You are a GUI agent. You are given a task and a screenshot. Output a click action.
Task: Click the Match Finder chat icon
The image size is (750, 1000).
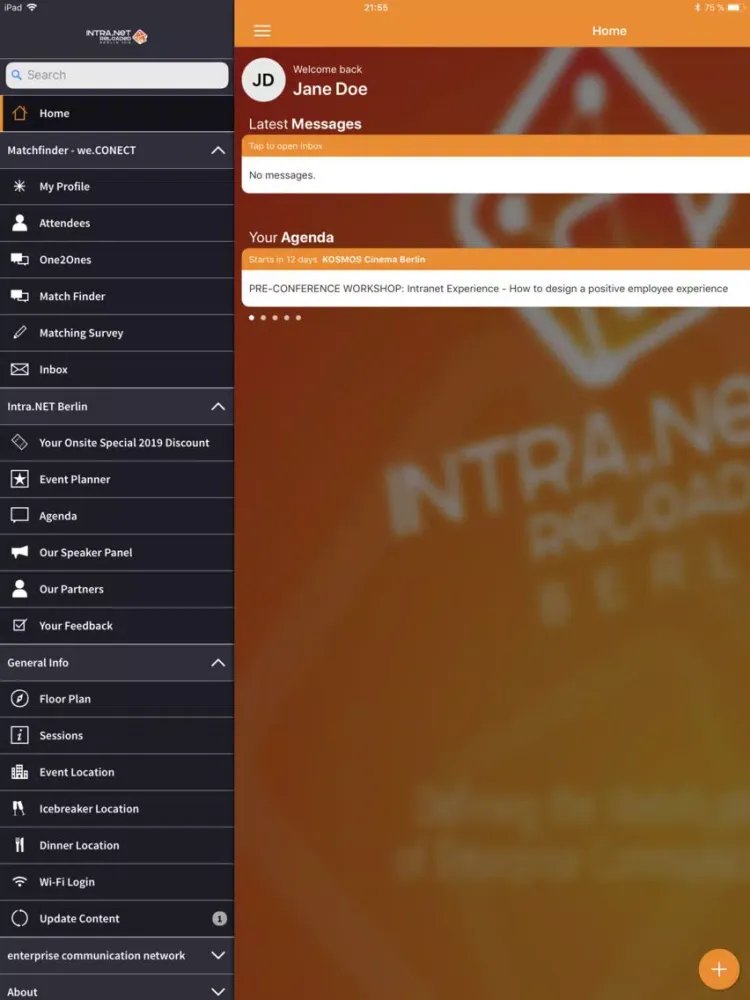tap(20, 296)
